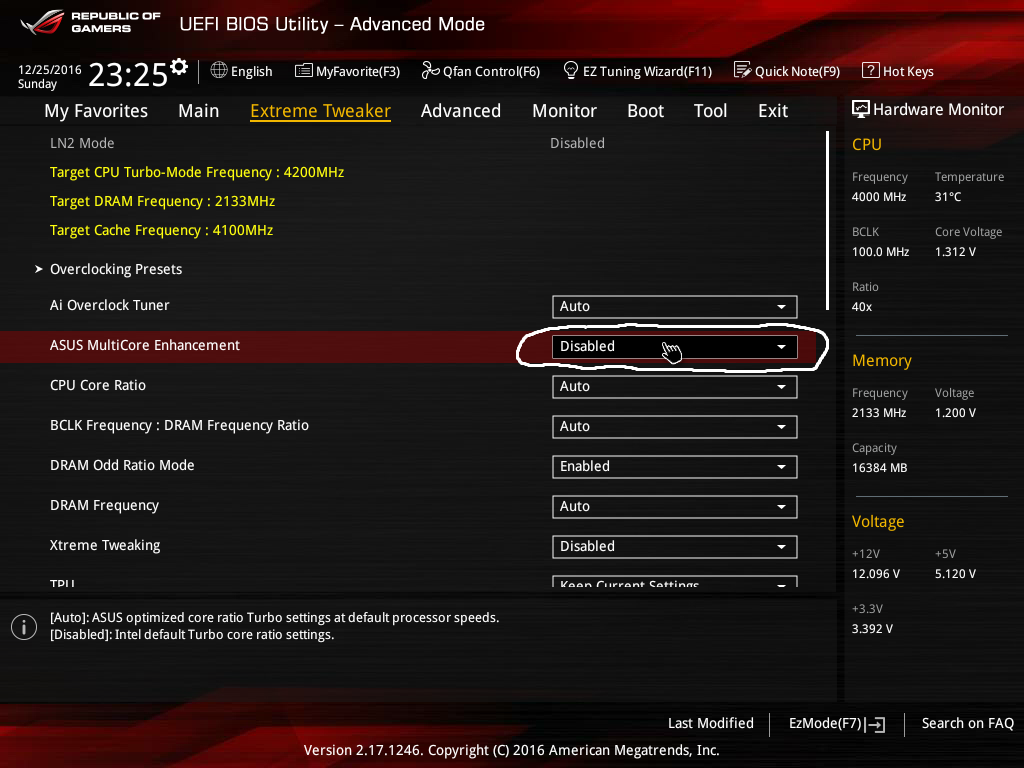Click the memory Capacity 16384 MB value
The height and width of the screenshot is (768, 1024).
[x=879, y=468]
